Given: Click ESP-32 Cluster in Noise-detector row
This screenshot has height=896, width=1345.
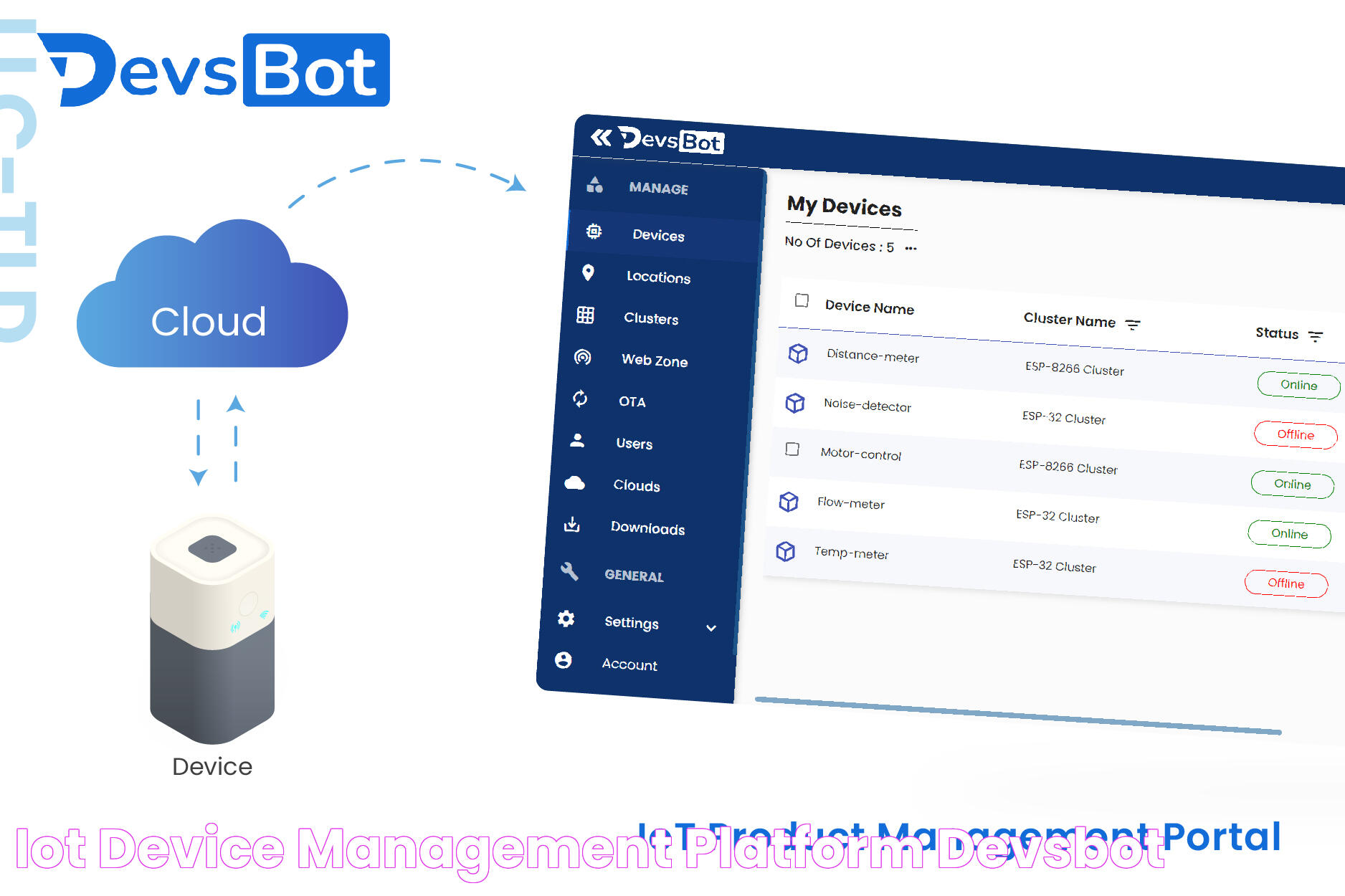Looking at the screenshot, I should (1064, 417).
